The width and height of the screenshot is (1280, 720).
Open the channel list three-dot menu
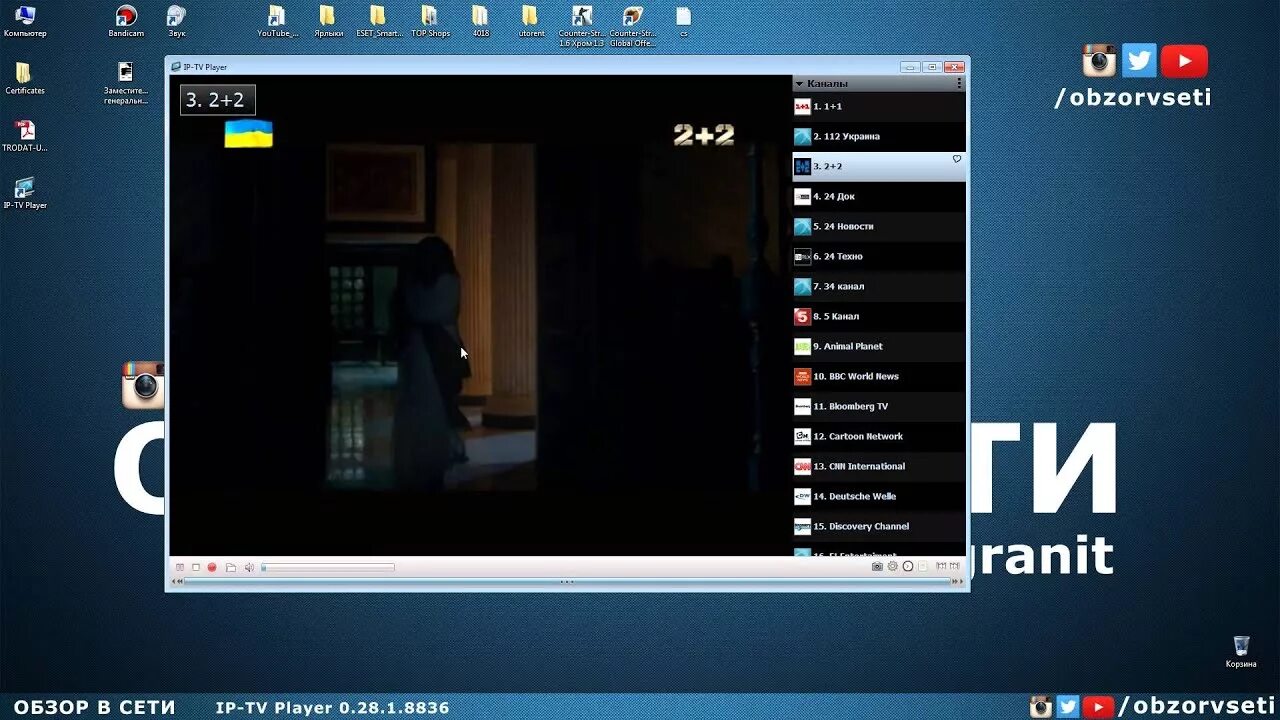click(x=959, y=83)
